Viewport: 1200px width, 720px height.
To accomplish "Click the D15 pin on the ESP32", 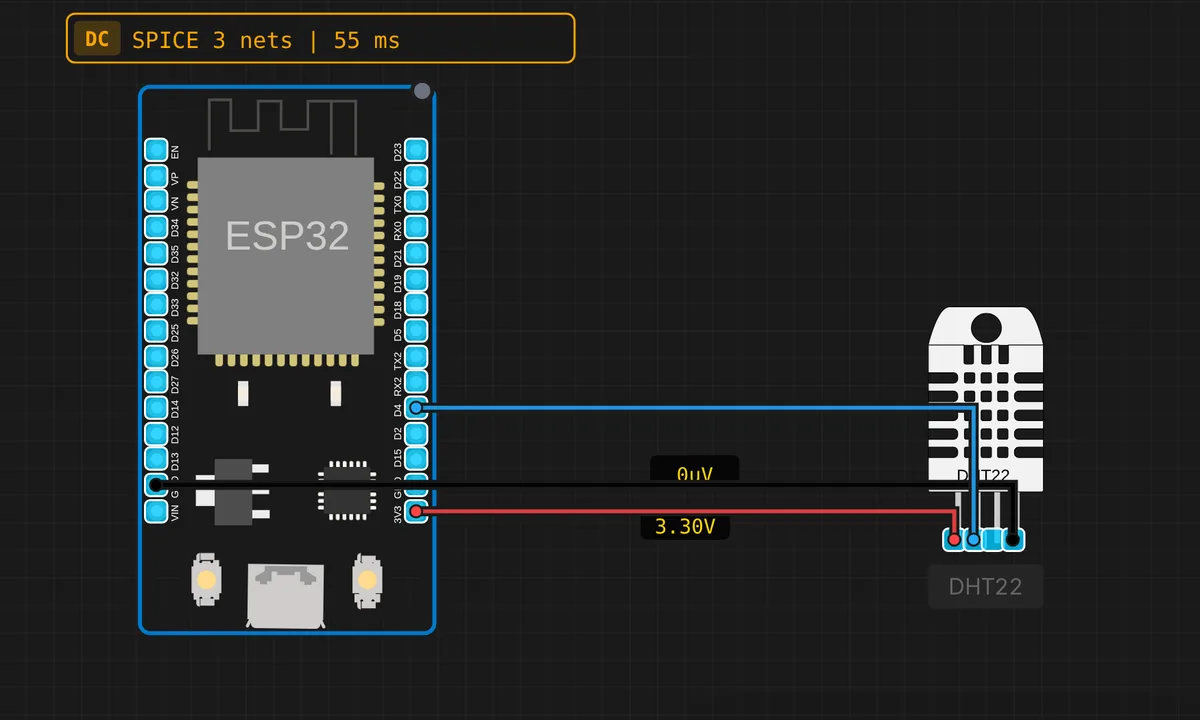I will click(416, 460).
